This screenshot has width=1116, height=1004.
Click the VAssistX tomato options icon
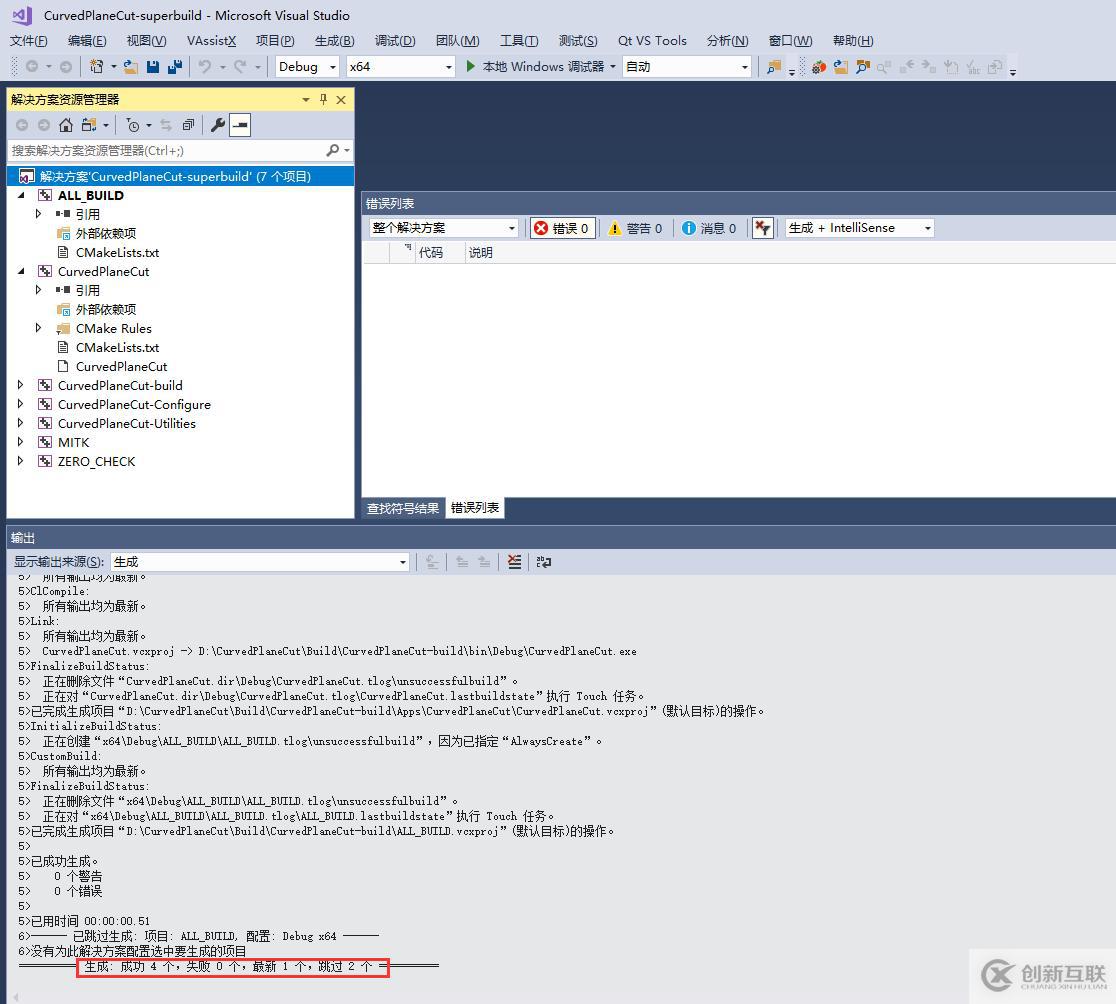click(x=818, y=67)
